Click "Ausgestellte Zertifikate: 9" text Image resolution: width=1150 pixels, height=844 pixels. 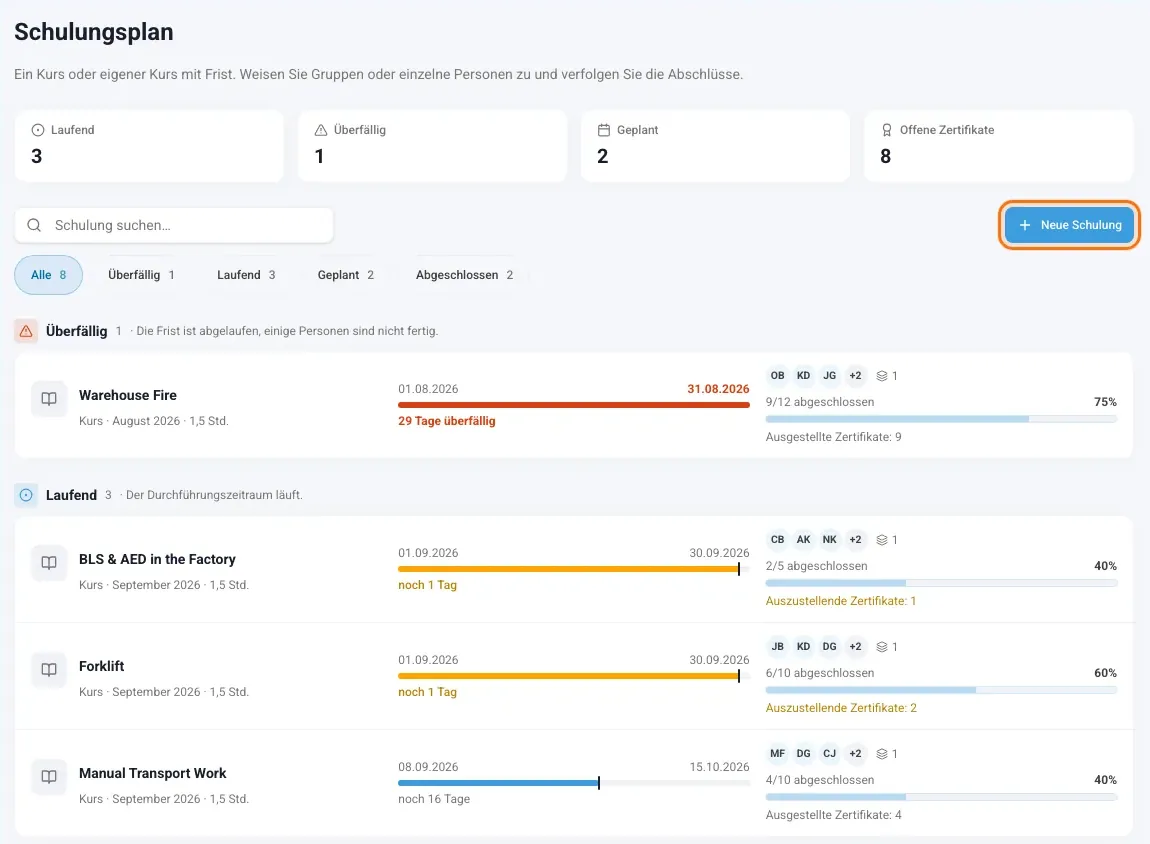click(833, 437)
